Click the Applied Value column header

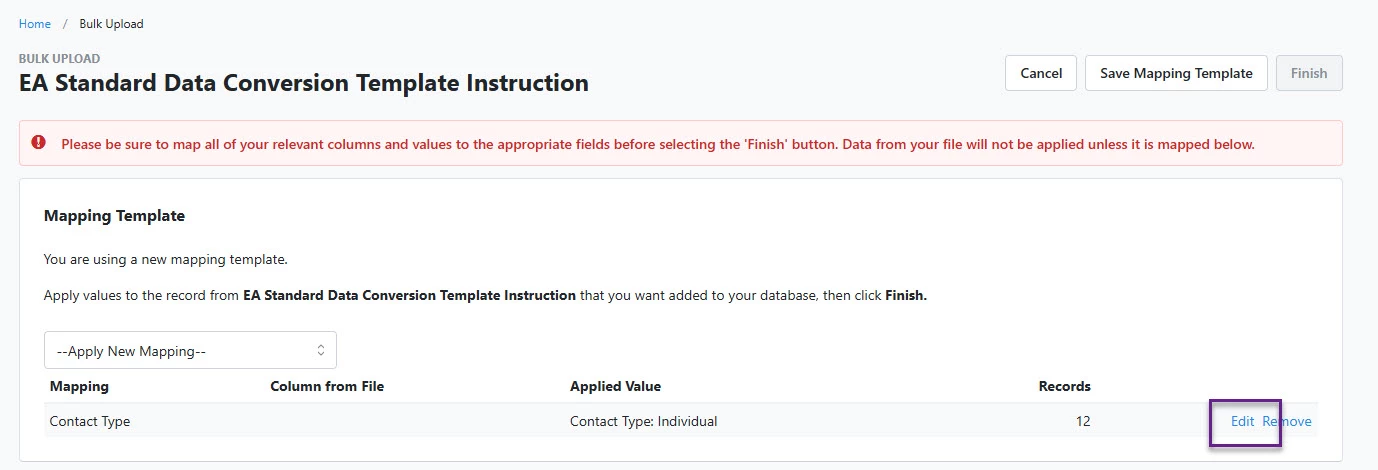(615, 386)
